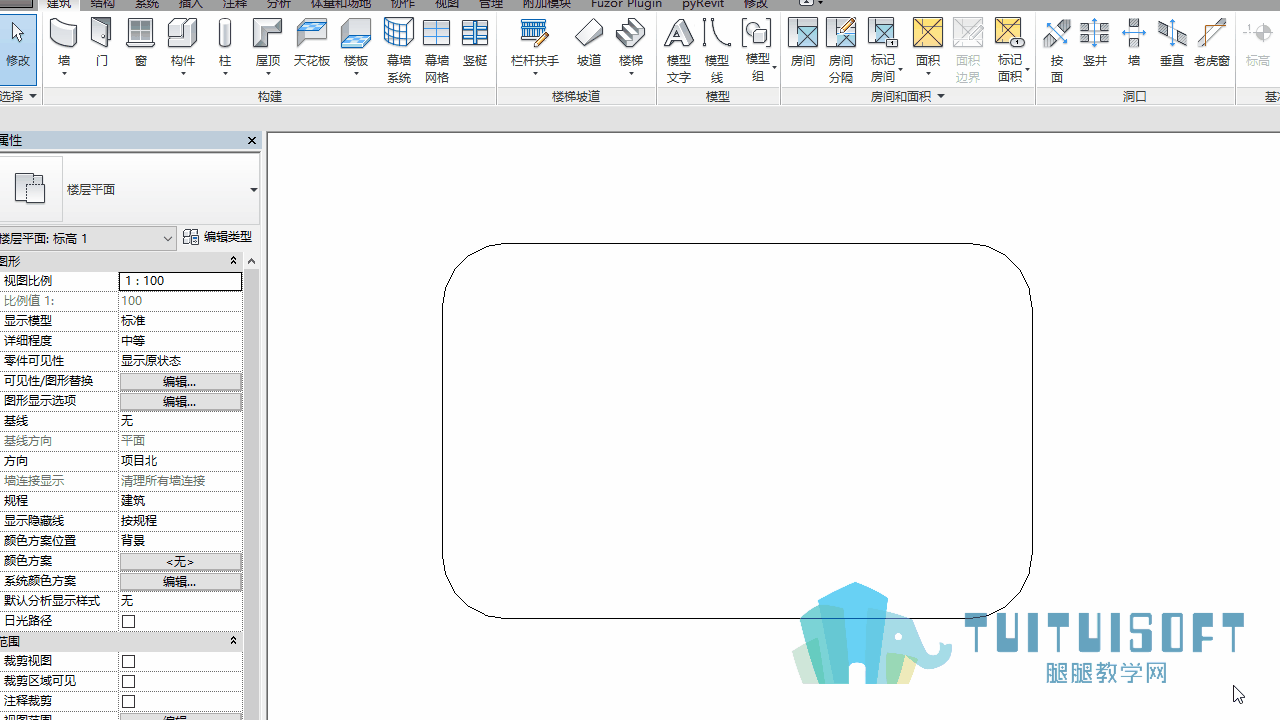This screenshot has width=1280, height=720.
Task: Select the 门 (Door) tool
Action: click(x=102, y=45)
